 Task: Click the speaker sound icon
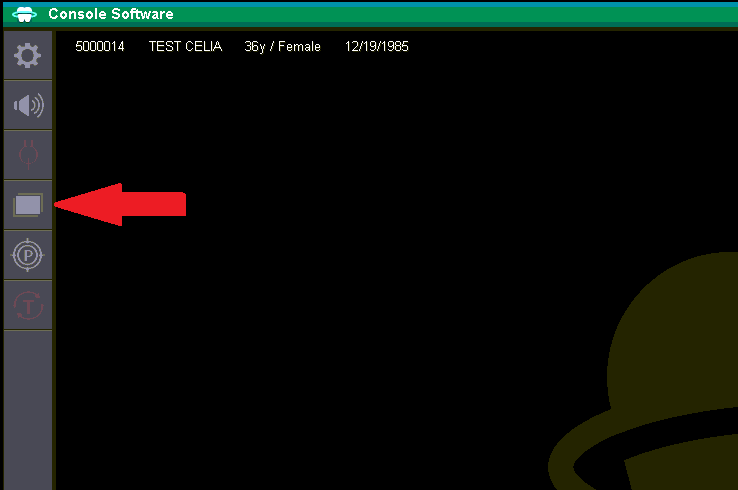tap(28, 105)
